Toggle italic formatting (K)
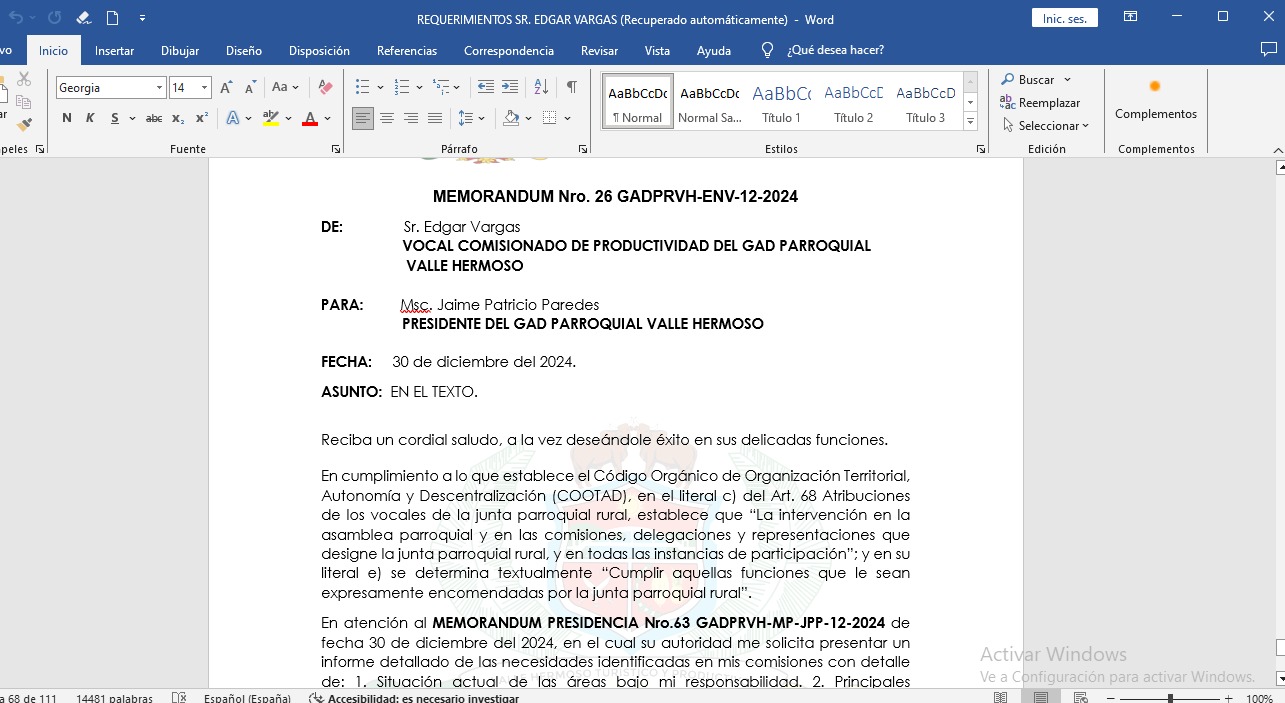 tap(90, 118)
